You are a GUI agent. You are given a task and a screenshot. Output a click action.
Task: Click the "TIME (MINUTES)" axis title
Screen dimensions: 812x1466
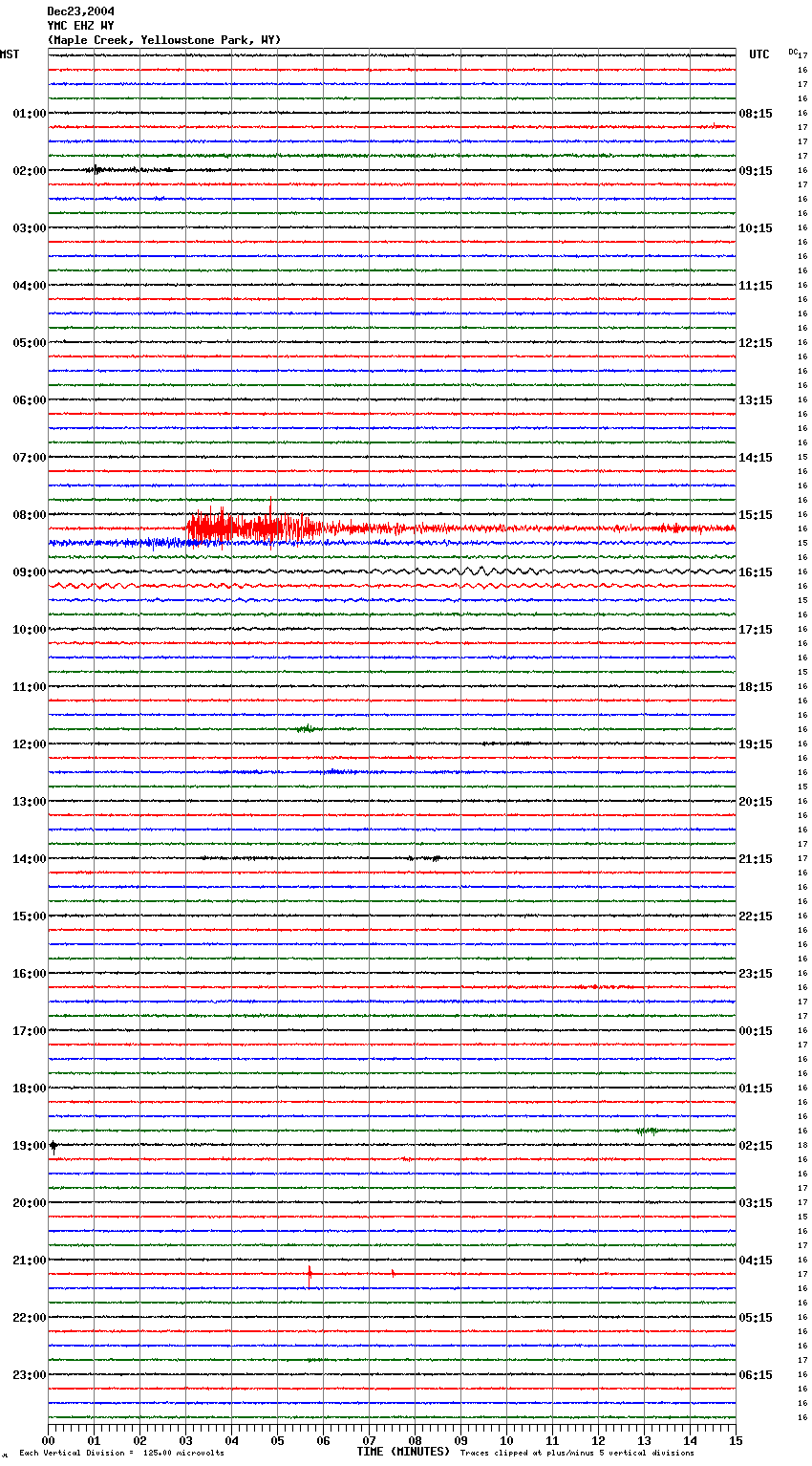point(403,1452)
